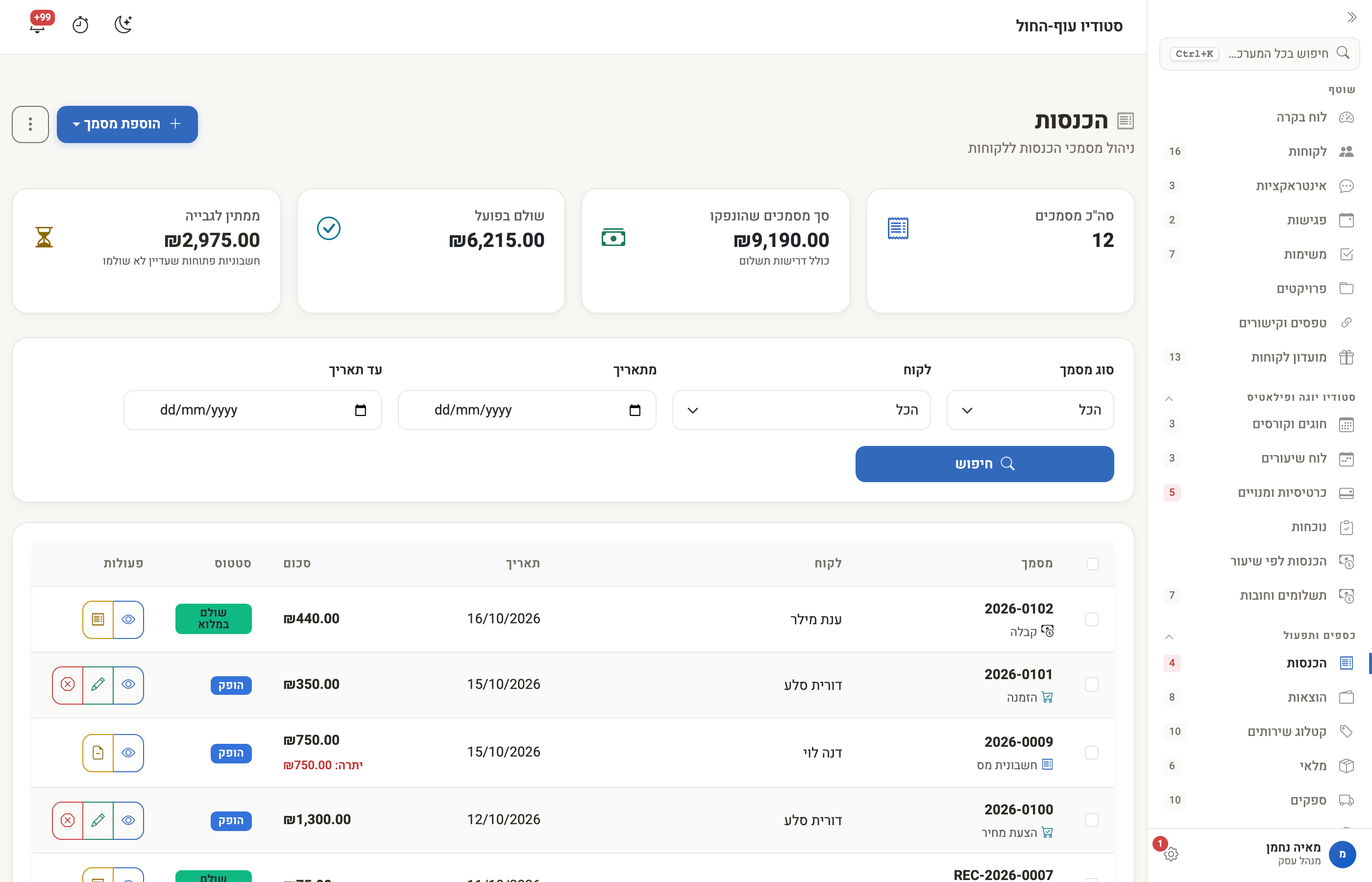Open לוח בקרה dashboard in sidebar
The image size is (1372, 882).
click(x=1259, y=118)
